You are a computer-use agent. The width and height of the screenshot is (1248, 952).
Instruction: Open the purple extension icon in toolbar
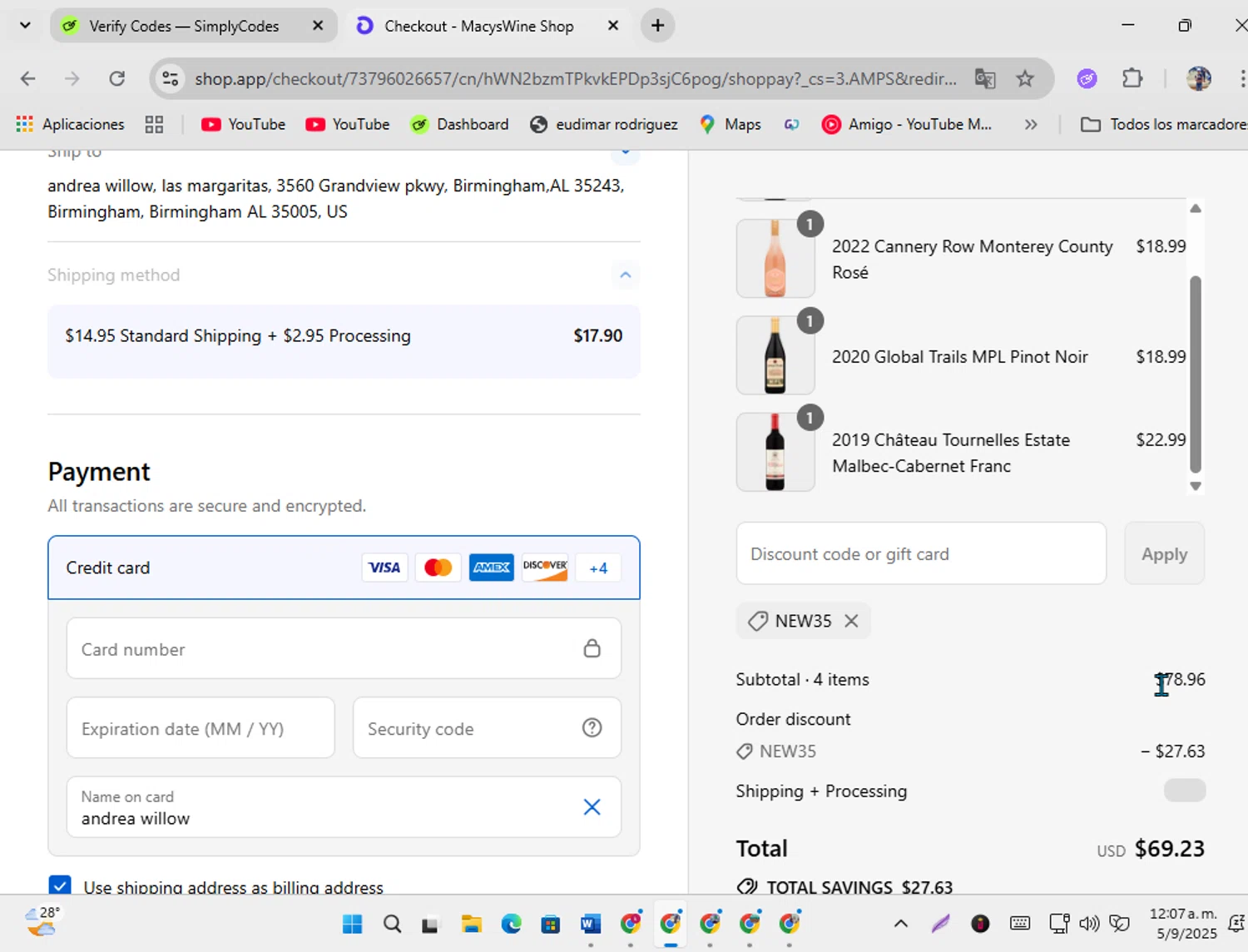click(1087, 78)
